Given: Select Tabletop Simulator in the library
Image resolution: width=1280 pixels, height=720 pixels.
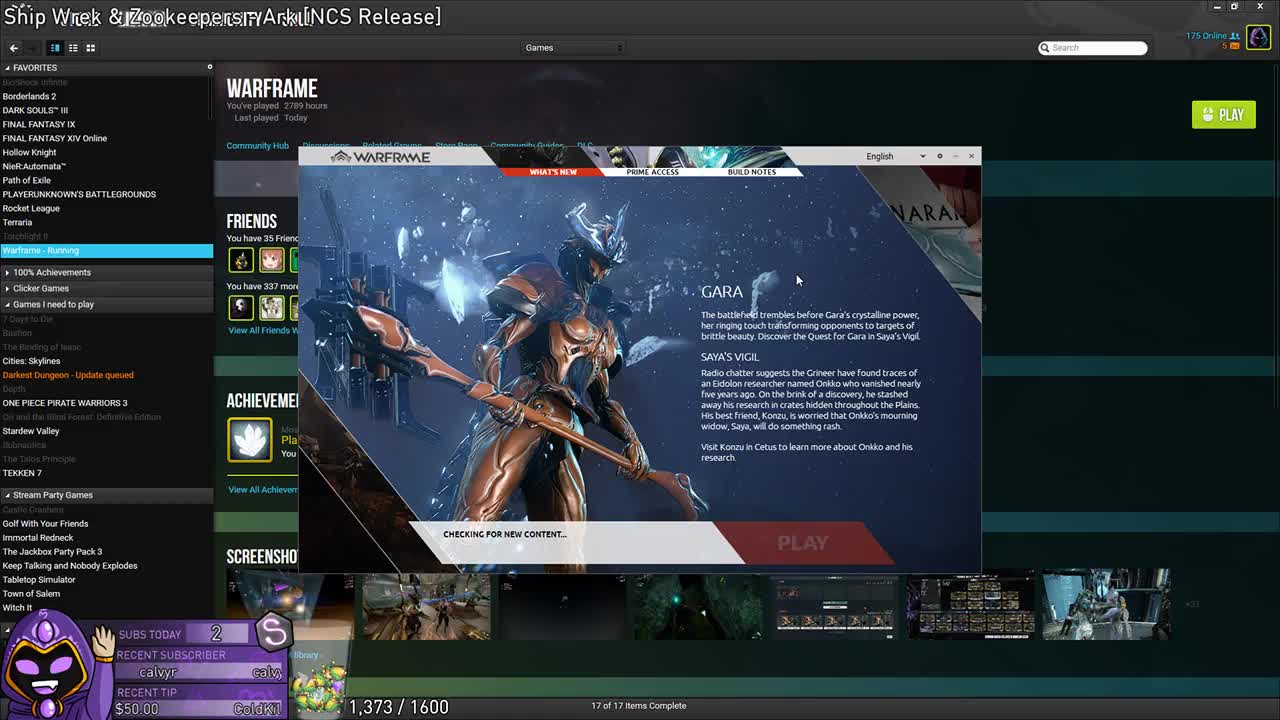Looking at the screenshot, I should point(39,579).
